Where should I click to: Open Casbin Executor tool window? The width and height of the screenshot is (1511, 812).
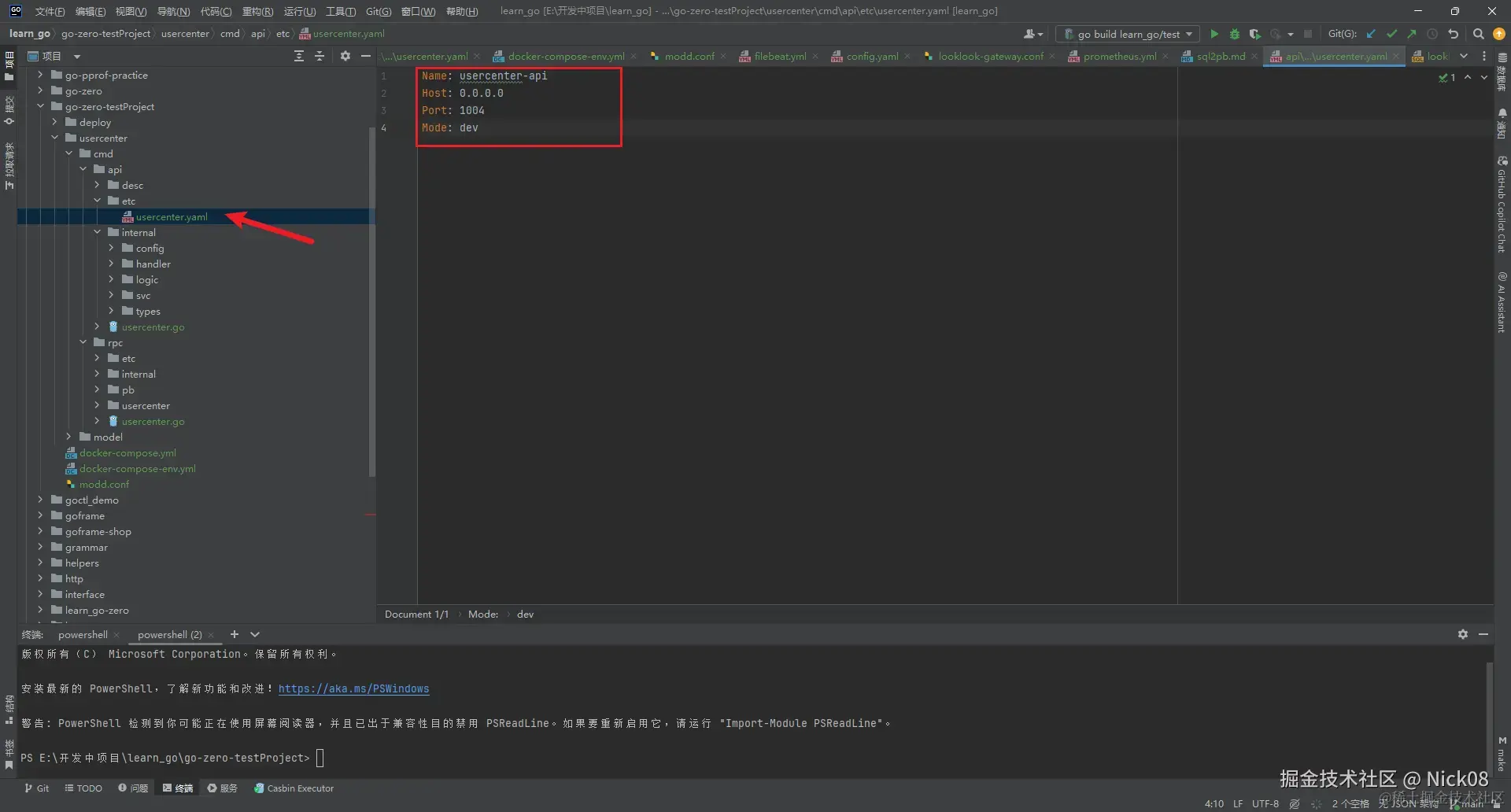294,788
